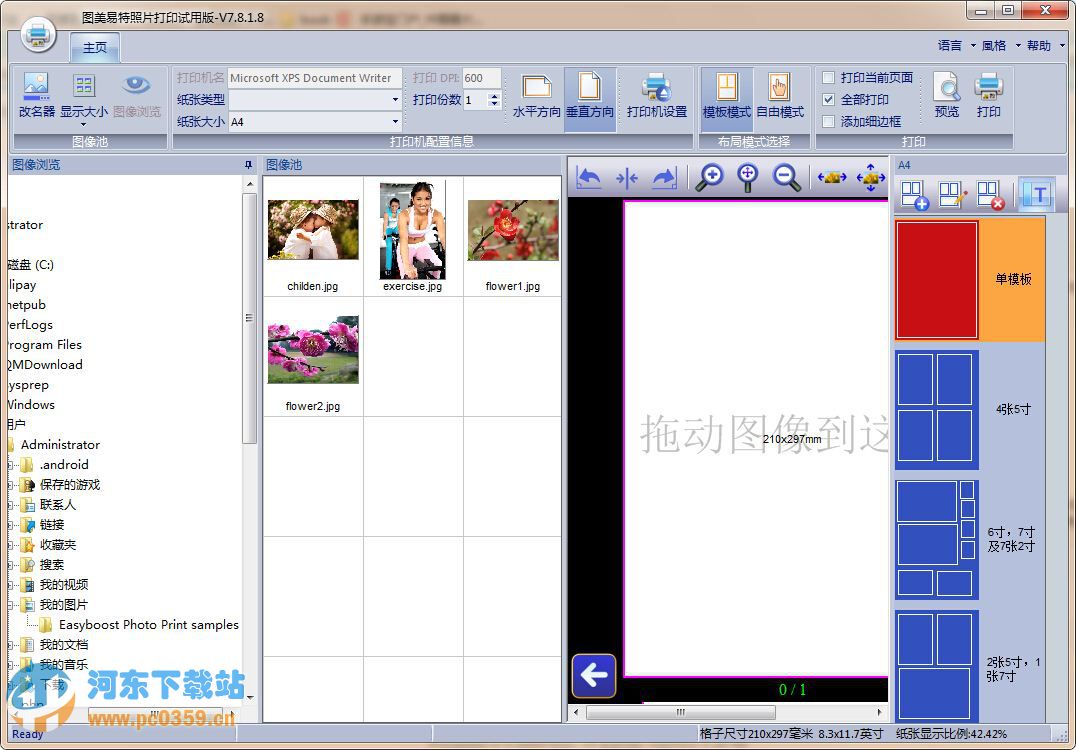Click the blue back arrow button

[594, 676]
